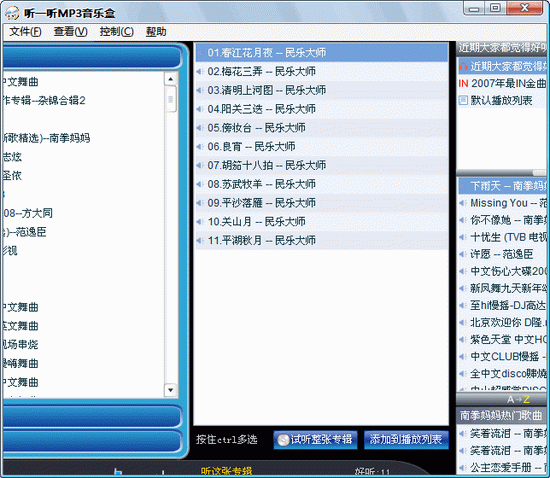Click 试听整张专辑 button
This screenshot has width=550, height=478.
[x=315, y=439]
